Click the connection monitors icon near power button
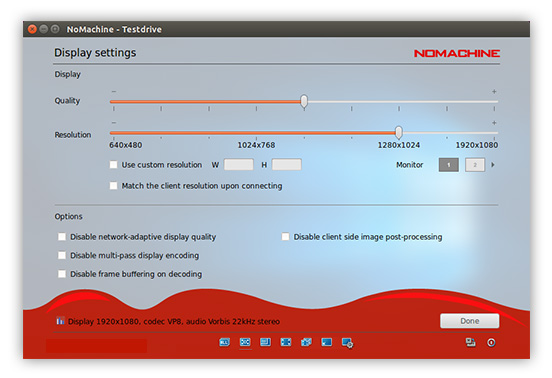The height and width of the screenshot is (378, 552). (x=471, y=342)
